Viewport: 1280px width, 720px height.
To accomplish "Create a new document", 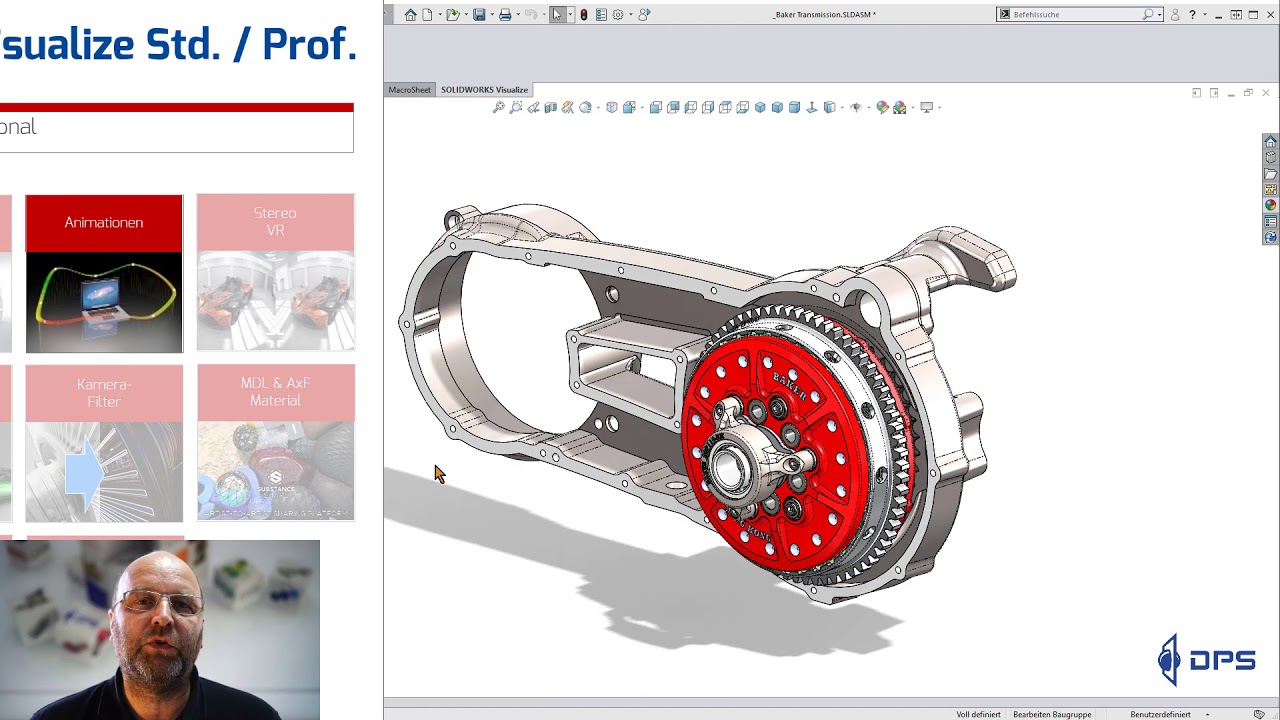I will click(x=427, y=15).
